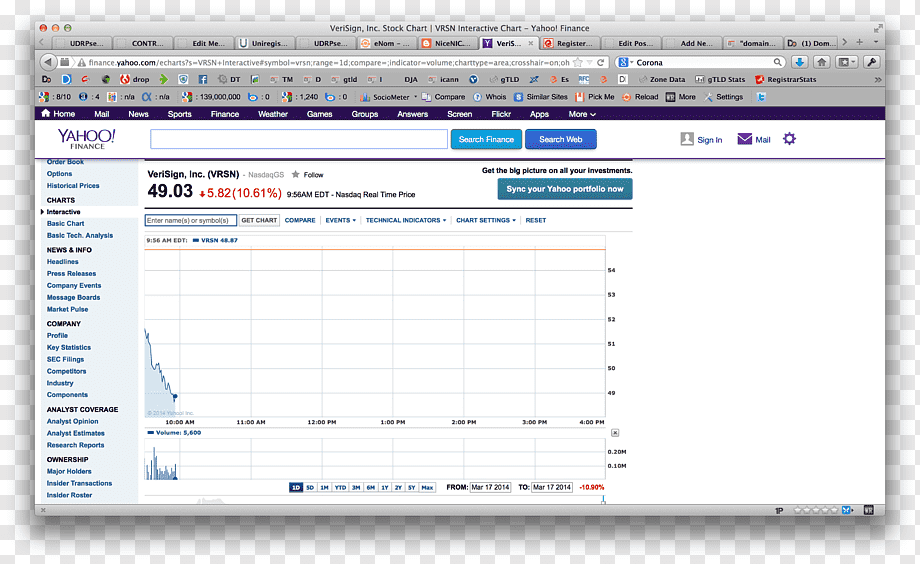Viewport: 920px width, 564px height.
Task: Open the Yahoo Mail envelope icon
Action: (745, 139)
